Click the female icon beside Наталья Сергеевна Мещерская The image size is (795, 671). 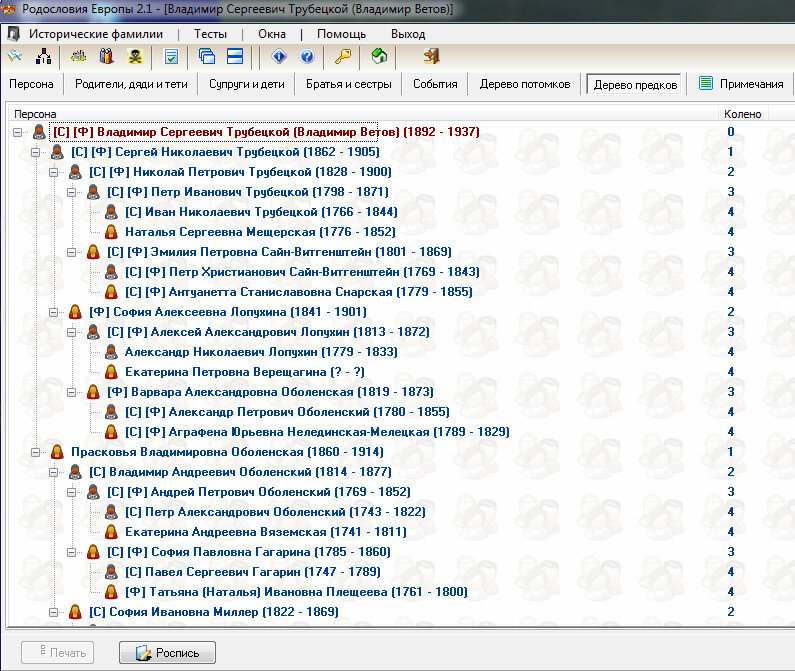coord(111,232)
